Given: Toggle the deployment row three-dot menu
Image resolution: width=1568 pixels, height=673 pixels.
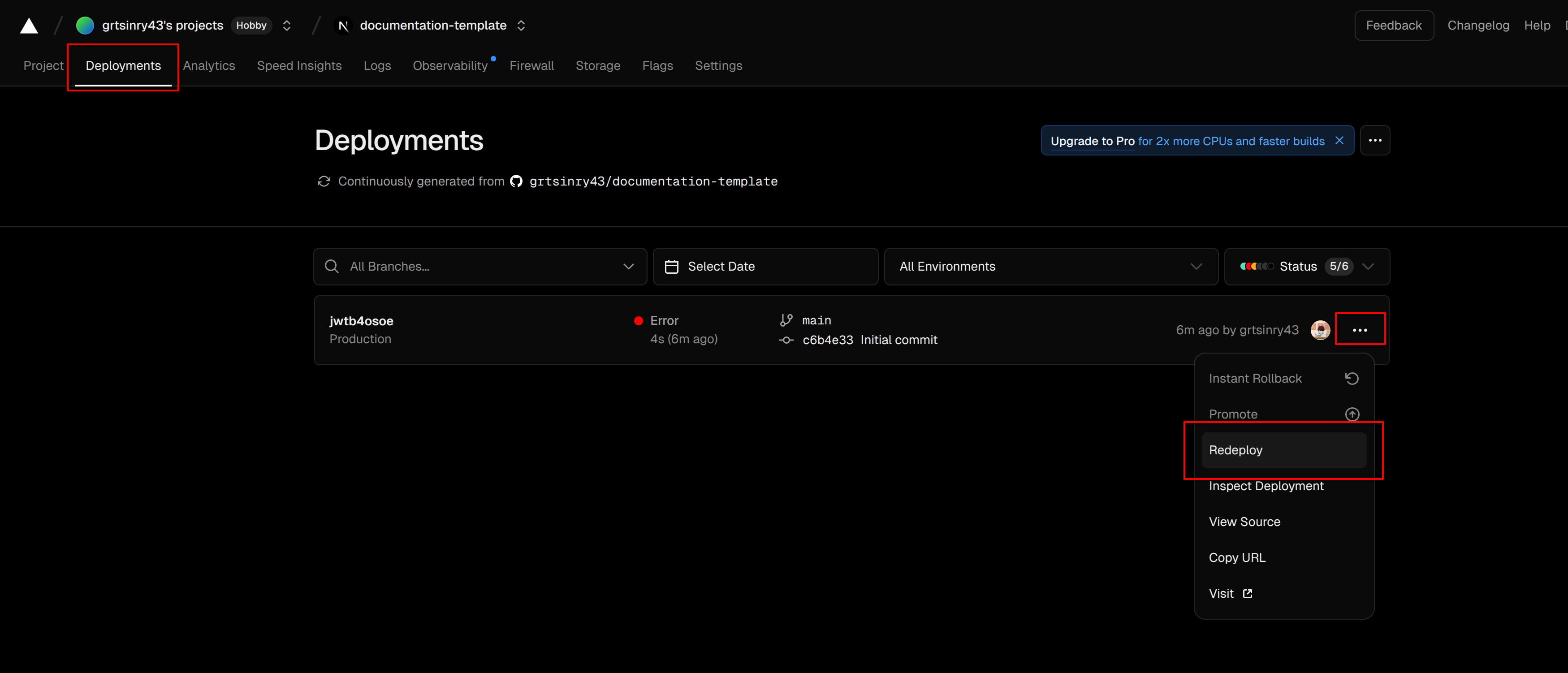Looking at the screenshot, I should coord(1359,330).
